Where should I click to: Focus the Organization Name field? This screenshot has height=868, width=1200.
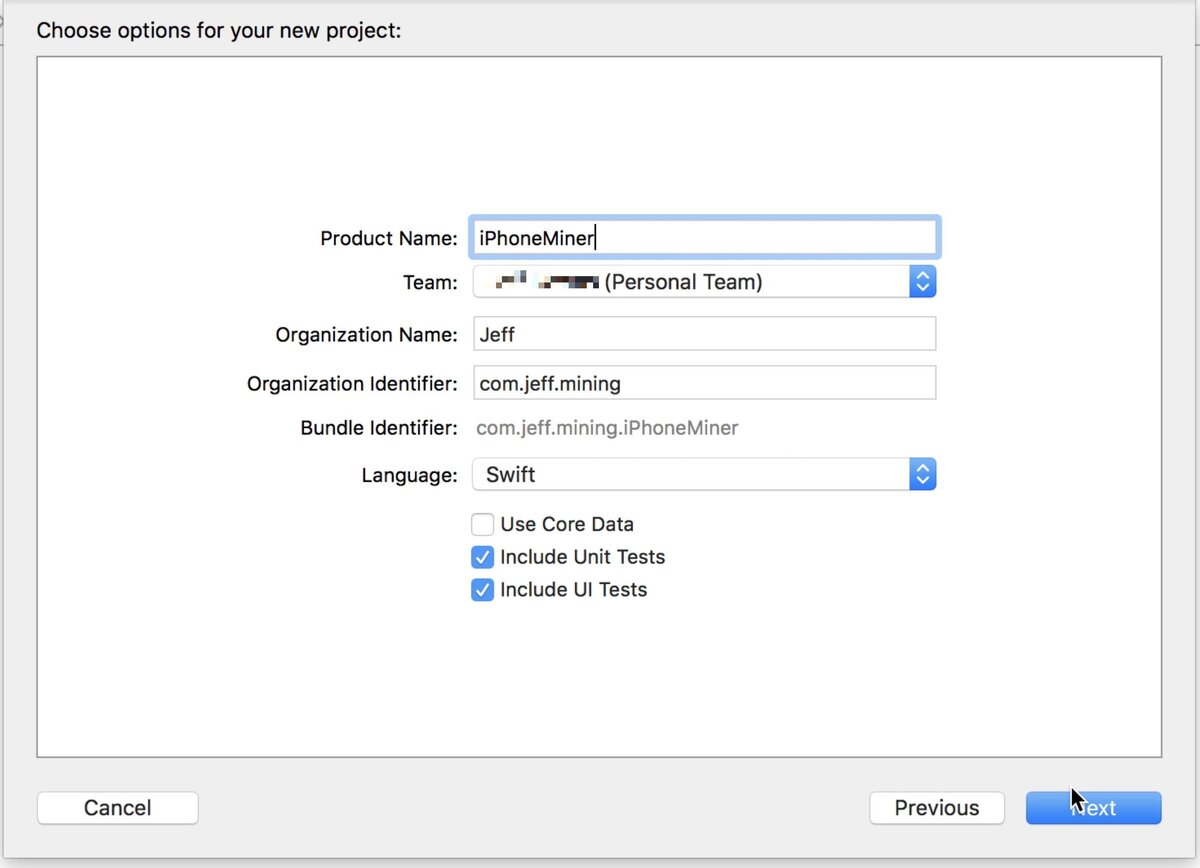(704, 334)
